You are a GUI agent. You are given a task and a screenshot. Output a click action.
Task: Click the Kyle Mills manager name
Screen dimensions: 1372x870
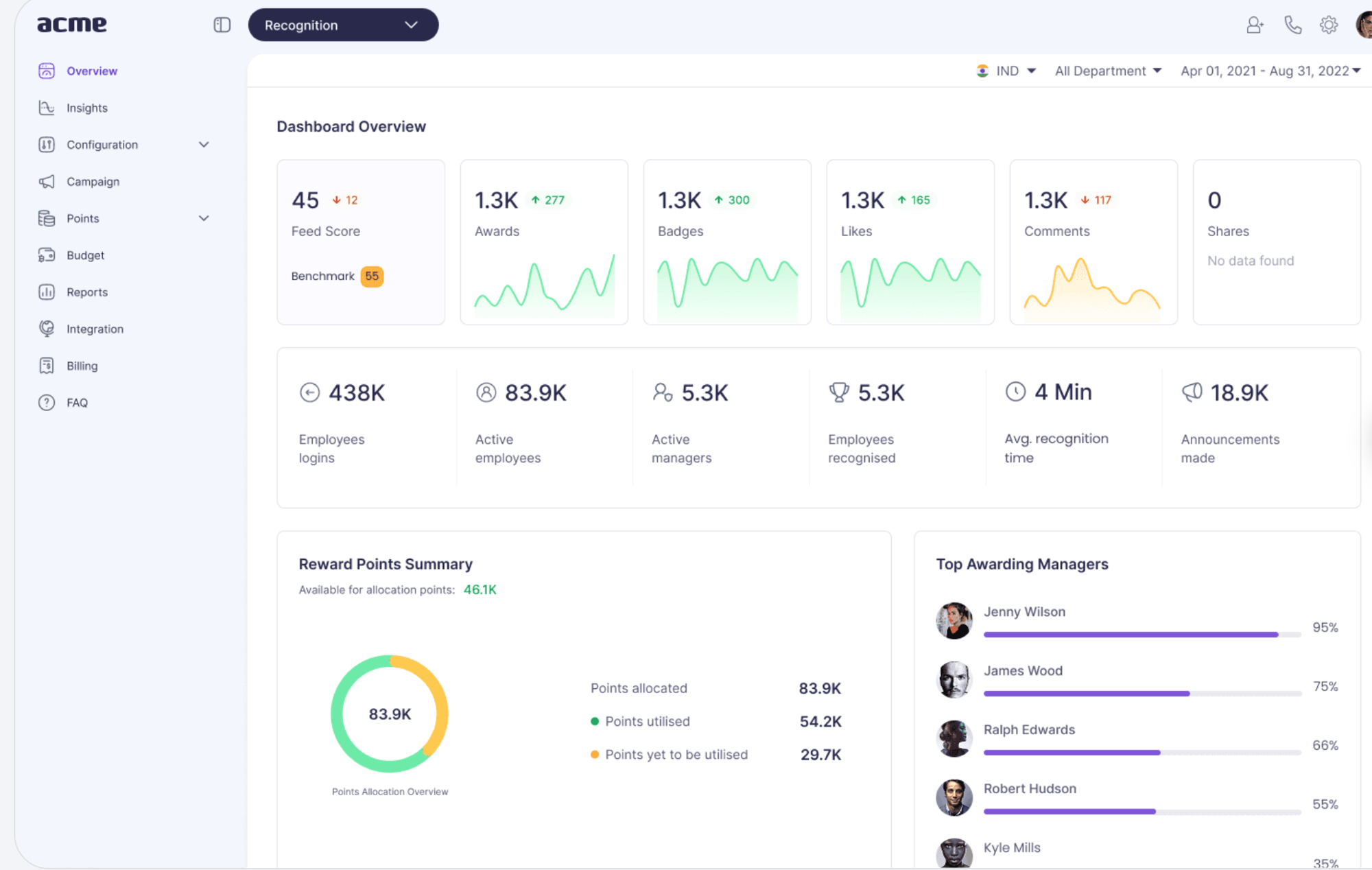pos(1012,848)
